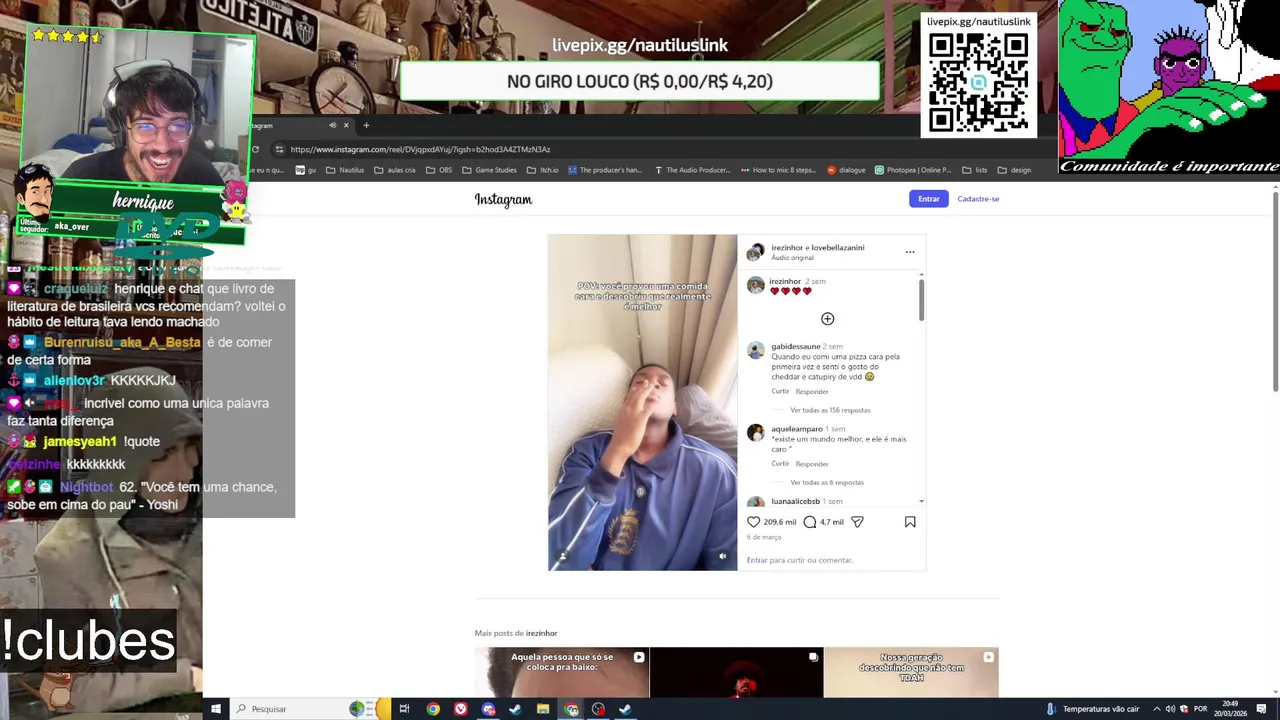Image resolution: width=1280 pixels, height=720 pixels.
Task: Click Curtir under gabidessaune comment
Action: (780, 392)
